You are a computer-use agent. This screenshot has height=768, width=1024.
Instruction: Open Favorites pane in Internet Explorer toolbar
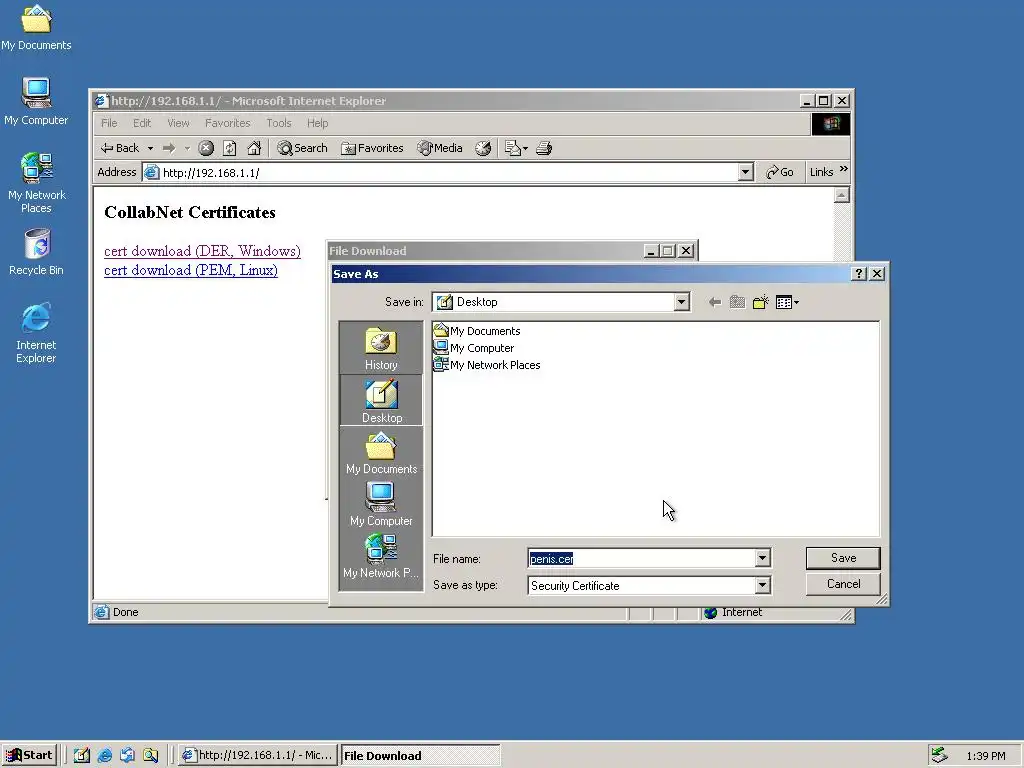372,148
